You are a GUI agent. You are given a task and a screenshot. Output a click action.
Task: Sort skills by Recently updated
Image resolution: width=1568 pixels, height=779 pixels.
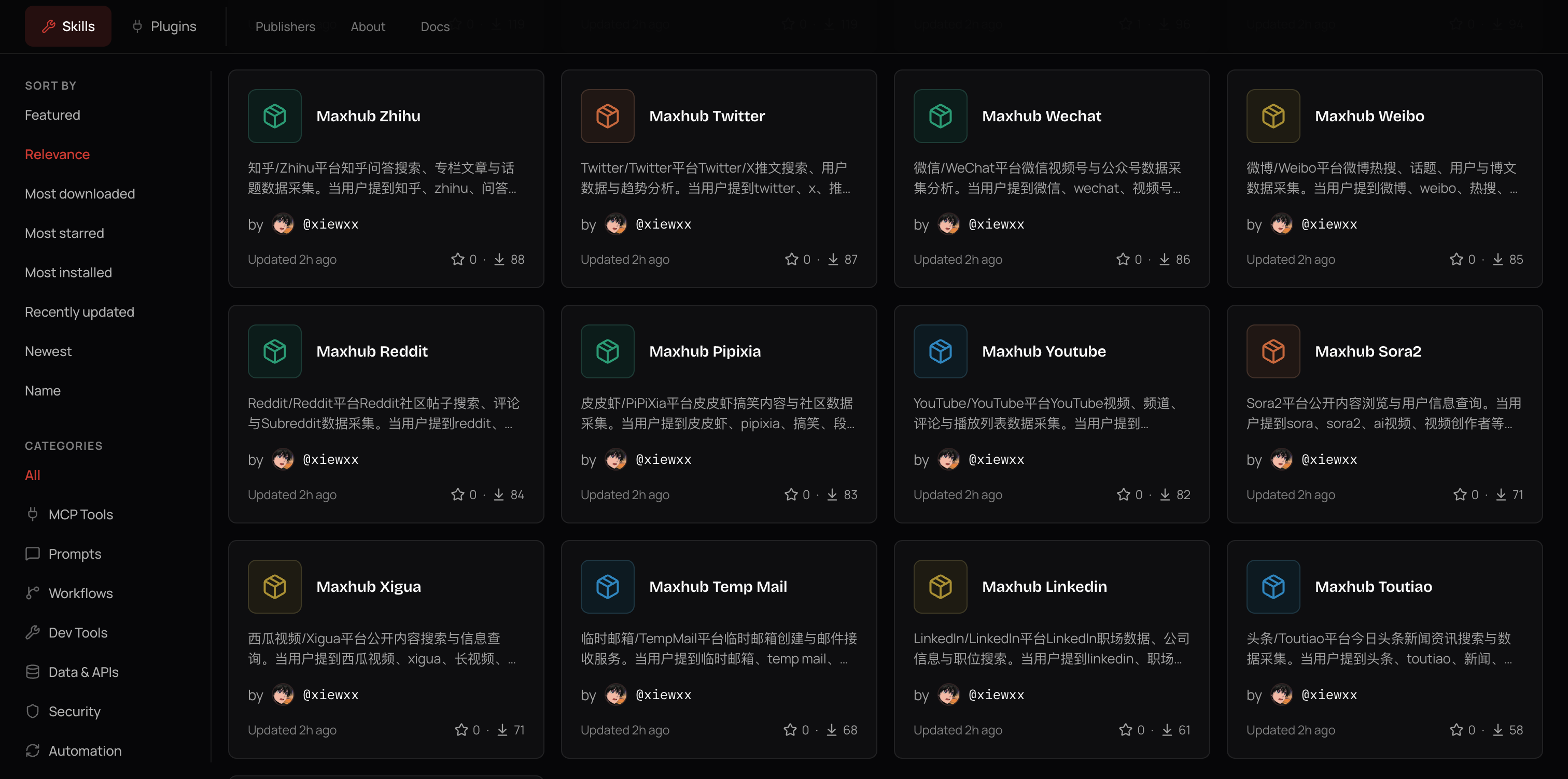(80, 312)
